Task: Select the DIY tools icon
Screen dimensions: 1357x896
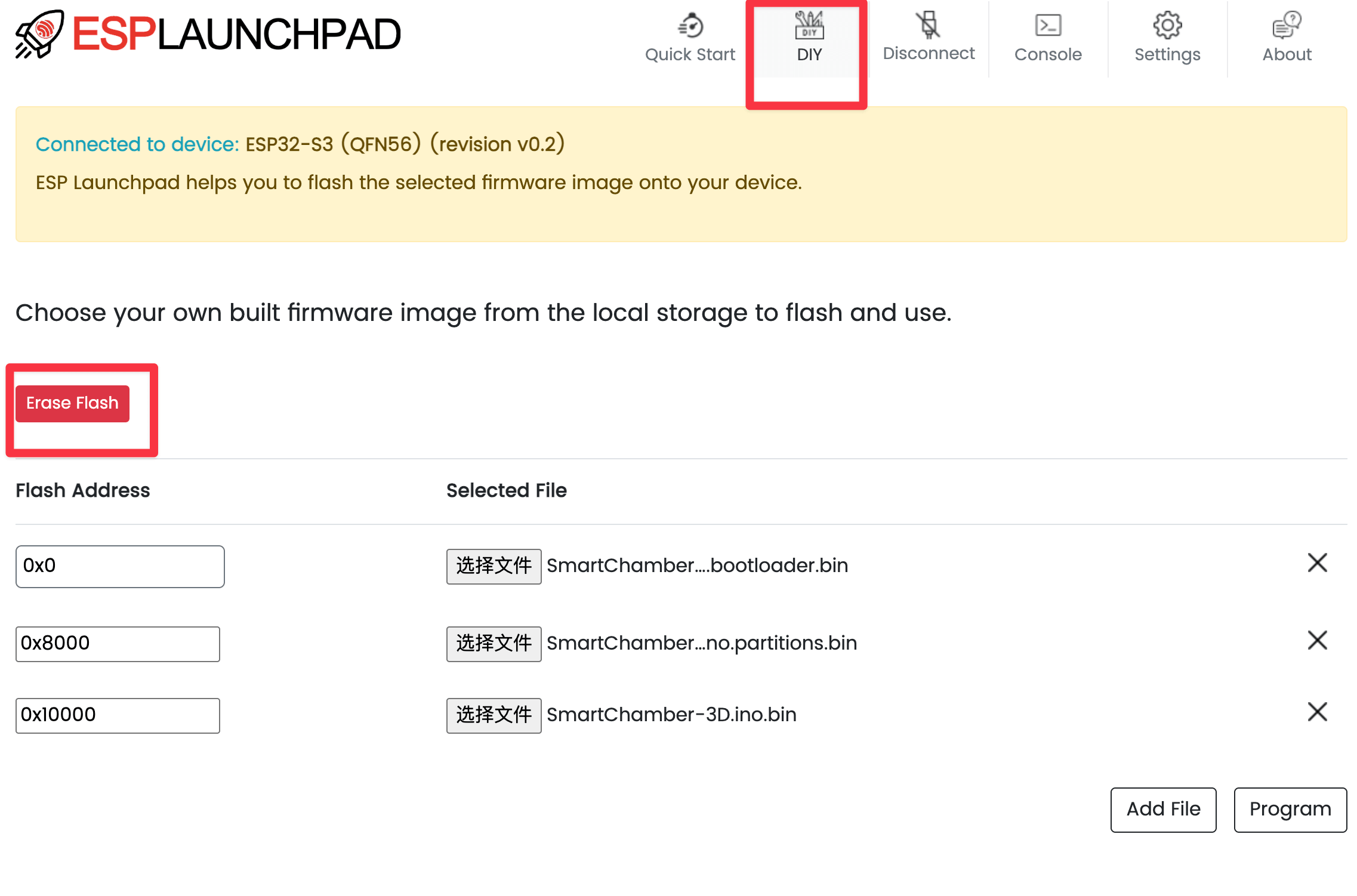Action: coord(809,25)
